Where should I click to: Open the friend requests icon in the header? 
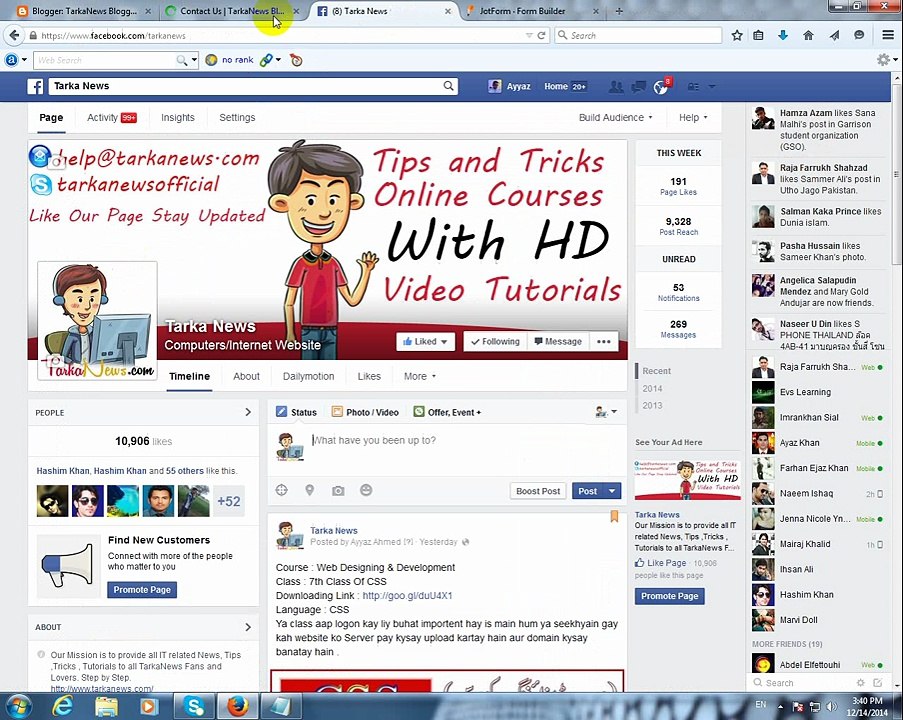click(x=616, y=86)
